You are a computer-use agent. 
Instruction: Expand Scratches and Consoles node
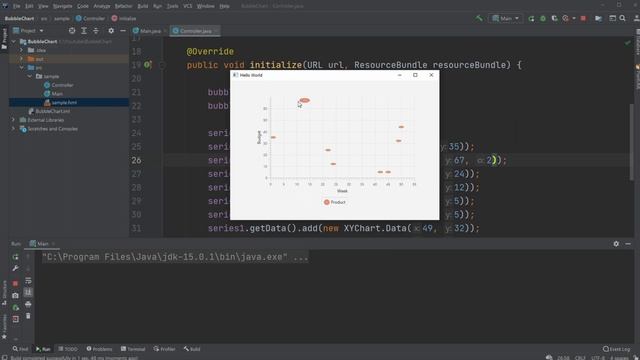(x=14, y=129)
